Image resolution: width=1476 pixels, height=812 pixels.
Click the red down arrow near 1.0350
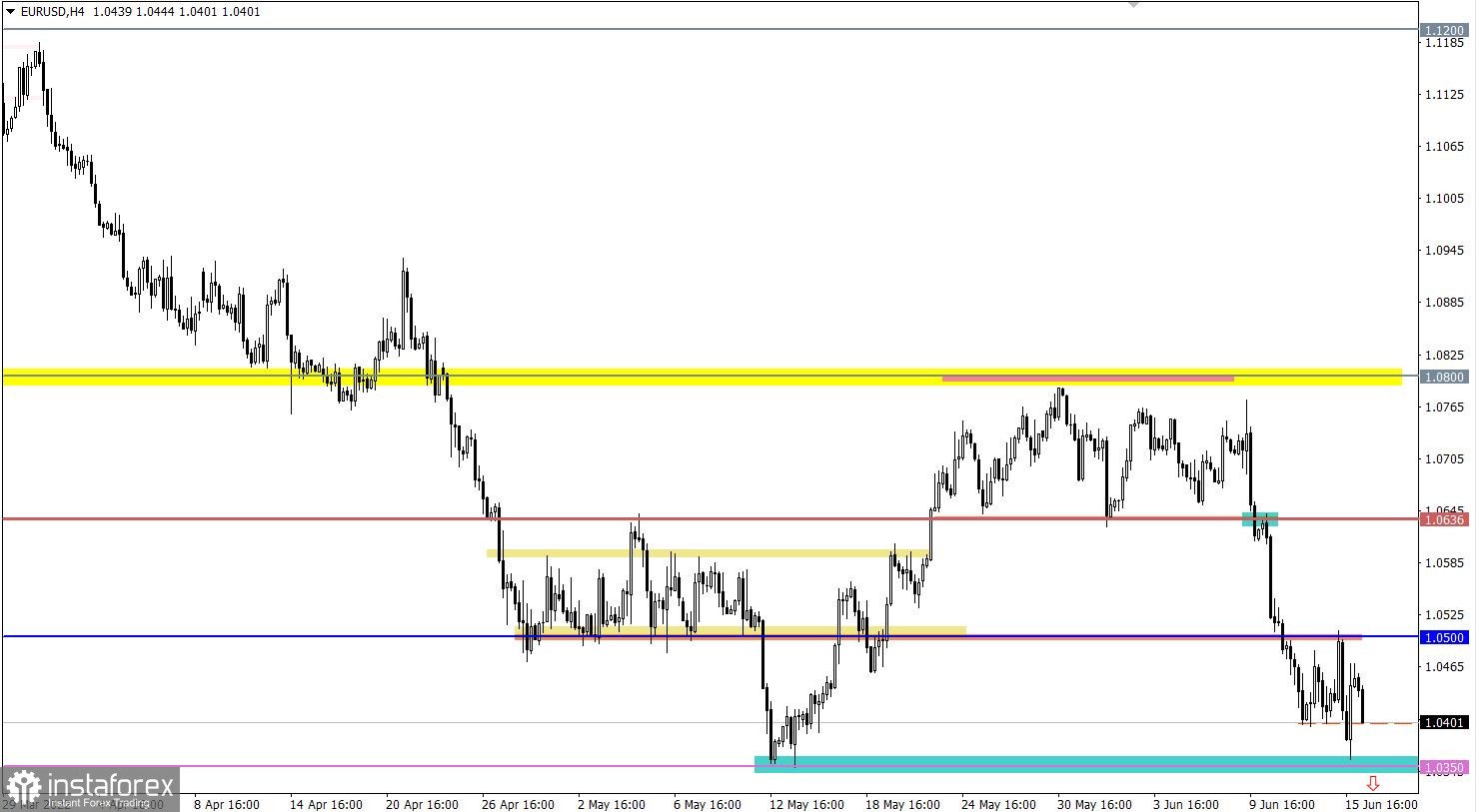point(1373,784)
